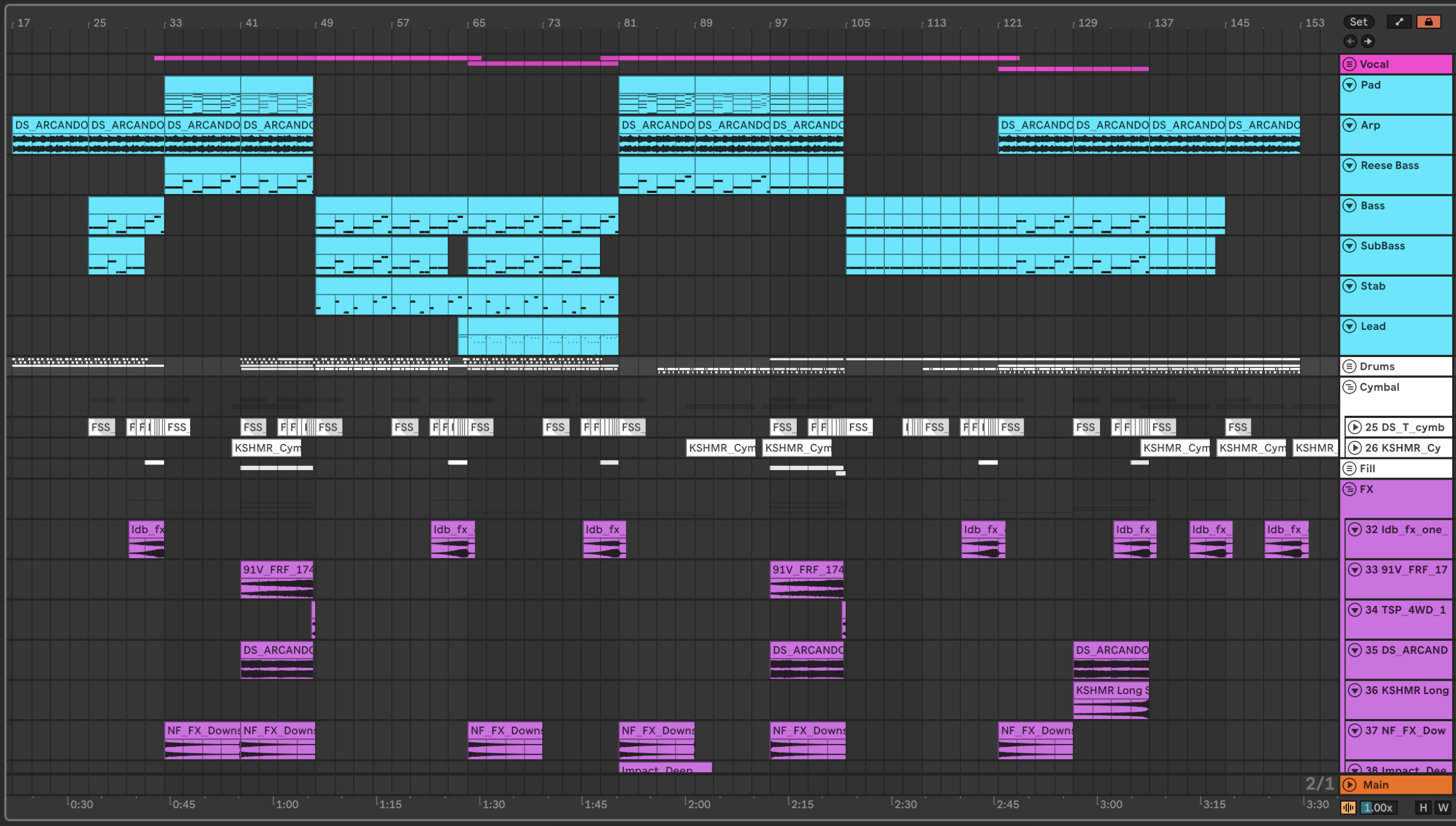Collapse the 33 91V_FRF_17 track
The image size is (1456, 826).
pyautogui.click(x=1355, y=569)
